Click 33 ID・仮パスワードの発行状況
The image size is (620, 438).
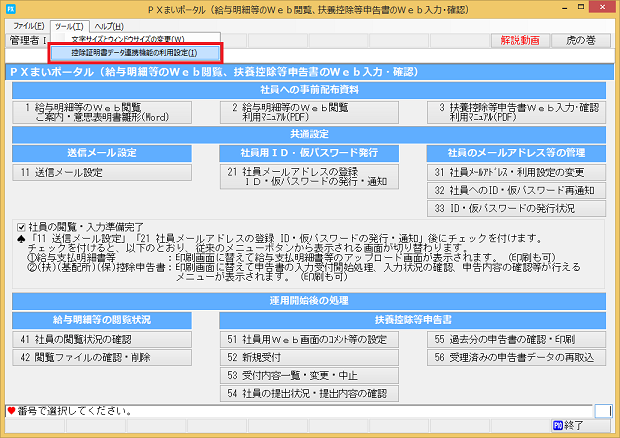pos(516,208)
